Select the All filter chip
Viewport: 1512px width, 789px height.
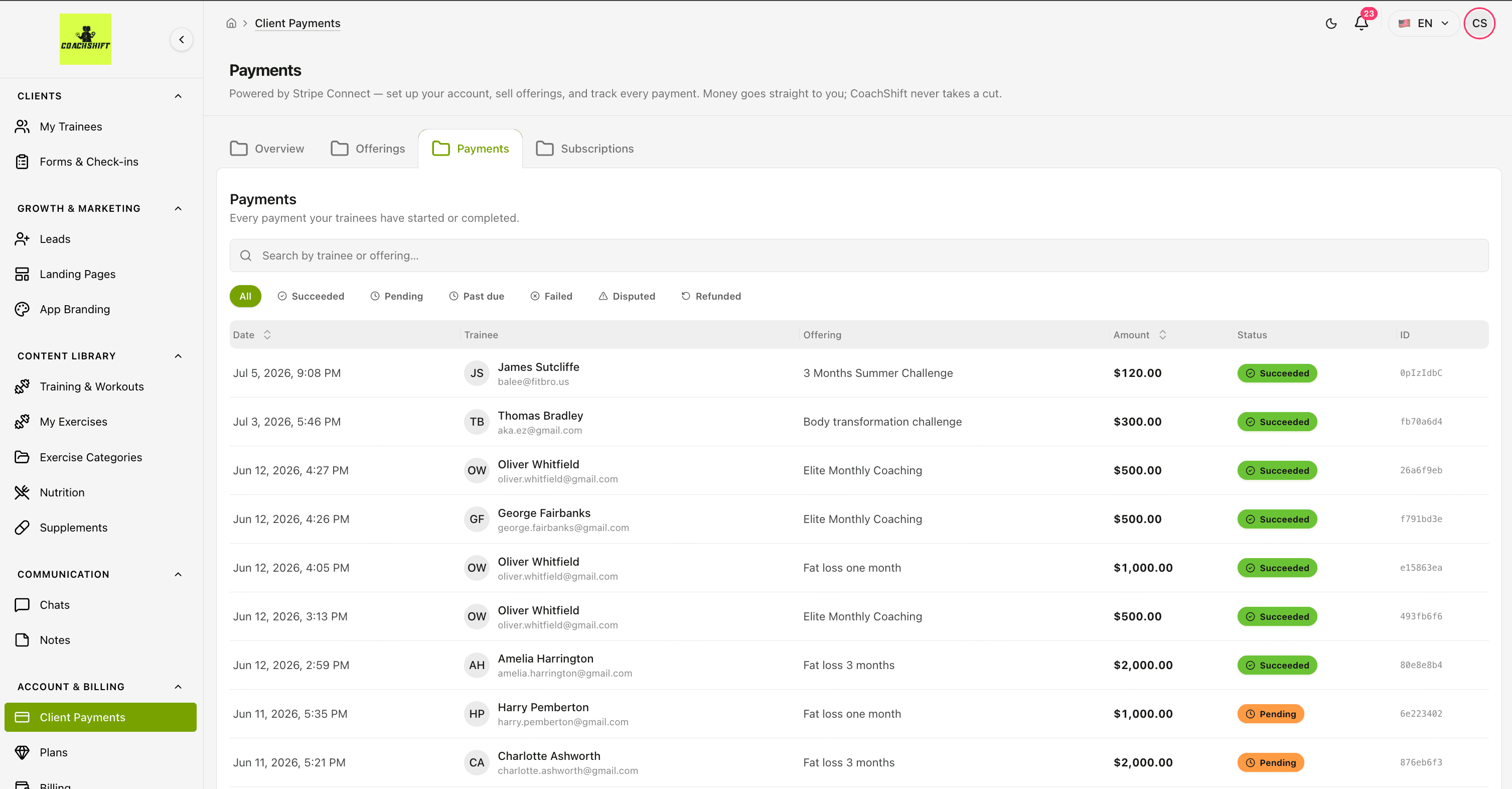tap(245, 297)
